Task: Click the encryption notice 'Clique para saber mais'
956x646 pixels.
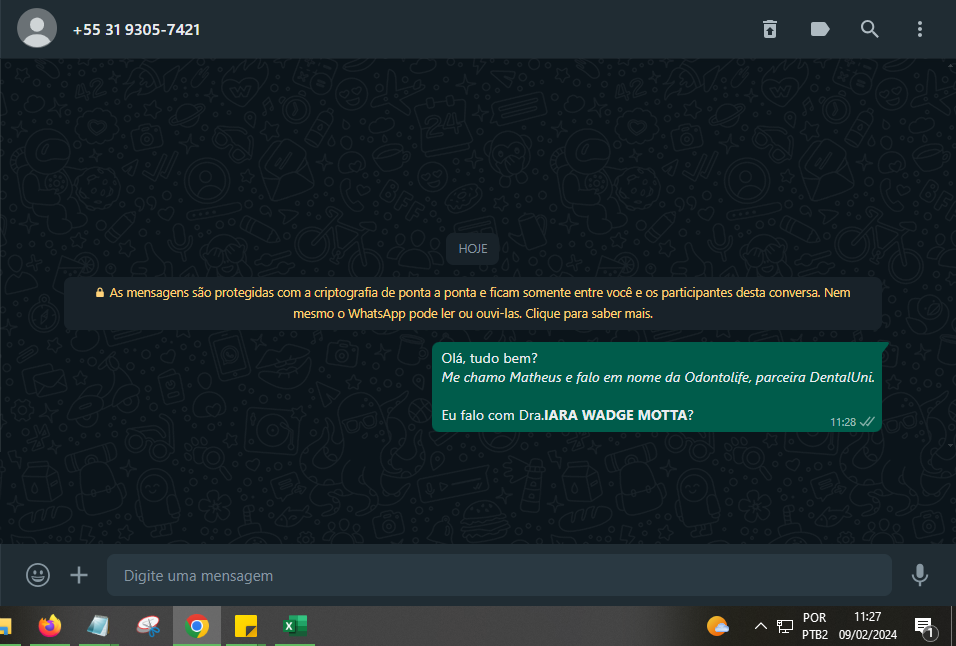Action: [589, 314]
